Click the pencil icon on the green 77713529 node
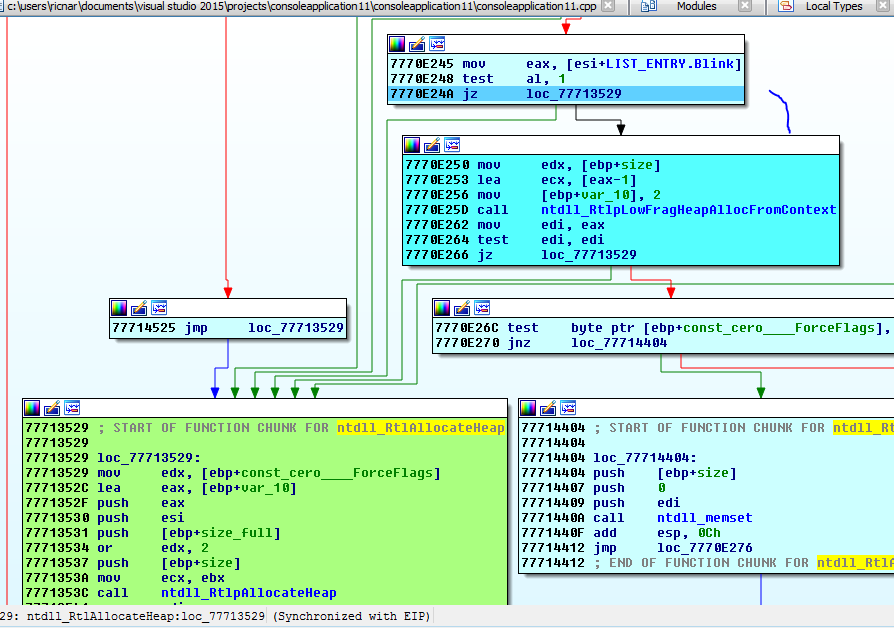 pos(52,407)
